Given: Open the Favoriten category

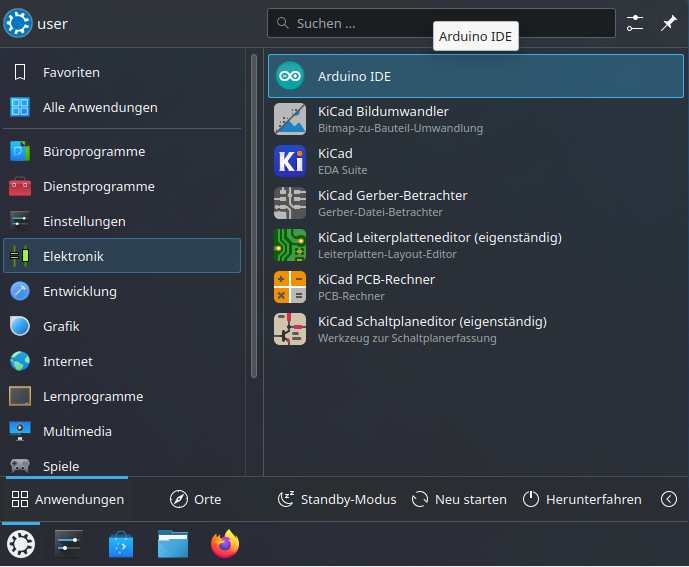Looking at the screenshot, I should (122, 73).
